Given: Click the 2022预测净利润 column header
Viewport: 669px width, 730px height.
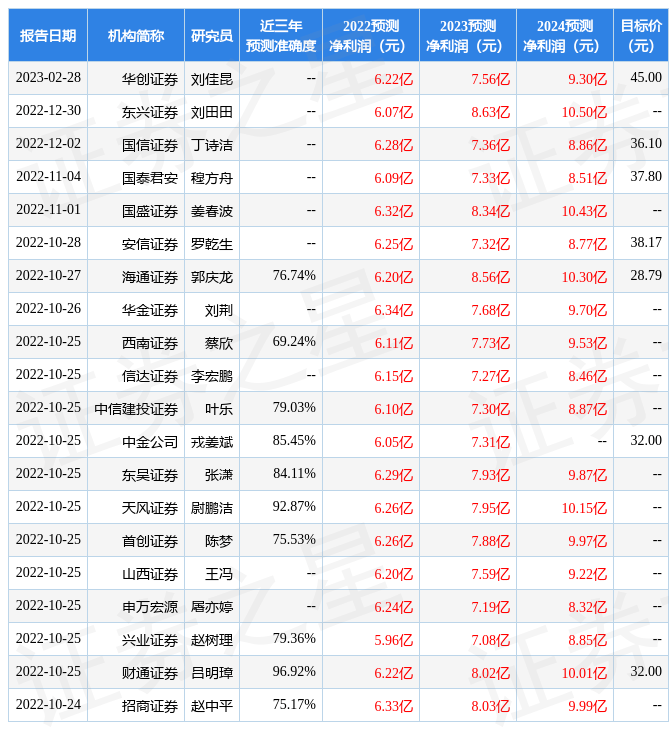Looking at the screenshot, I should coord(370,35).
